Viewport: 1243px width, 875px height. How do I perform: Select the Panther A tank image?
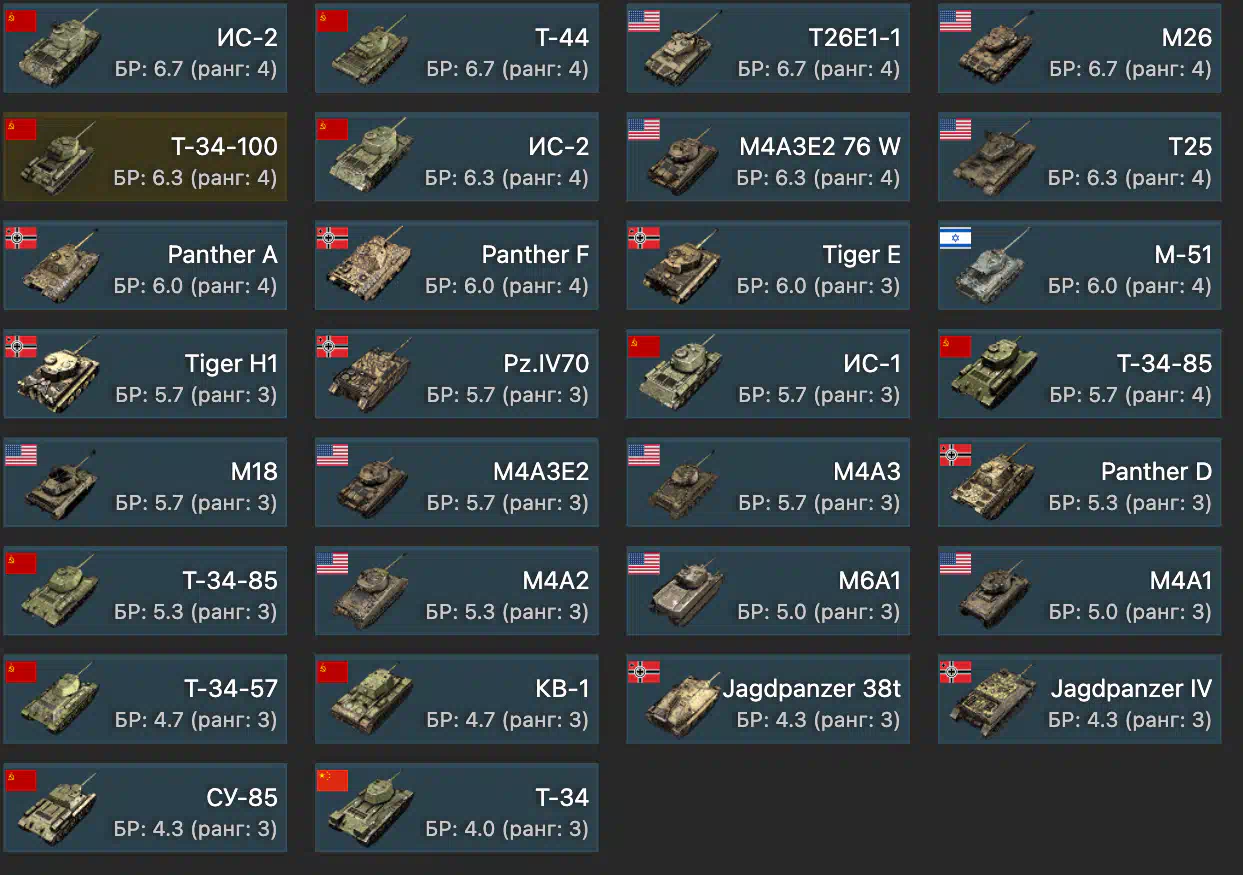pos(58,264)
